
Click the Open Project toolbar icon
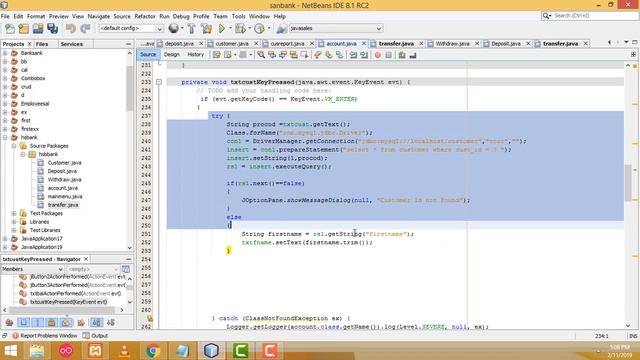click(x=38, y=28)
